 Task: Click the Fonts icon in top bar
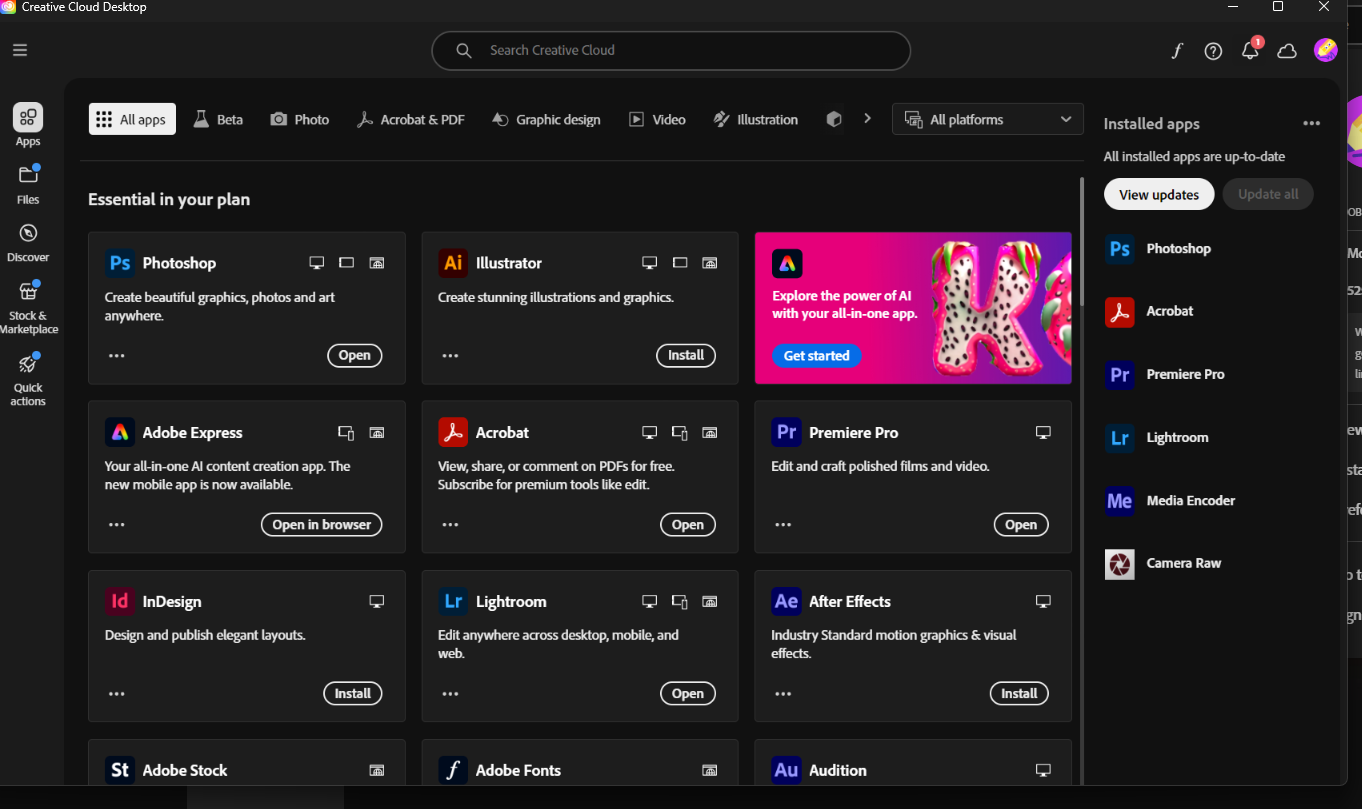[x=1177, y=51]
